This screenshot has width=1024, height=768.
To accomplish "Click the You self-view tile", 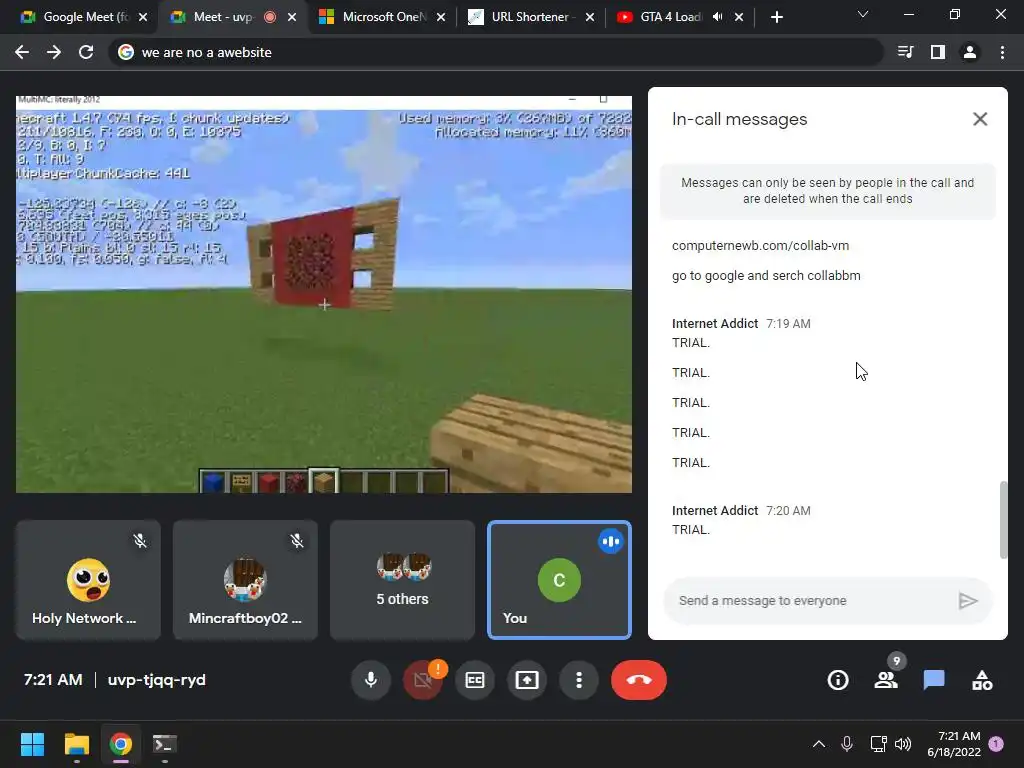I will click(559, 579).
